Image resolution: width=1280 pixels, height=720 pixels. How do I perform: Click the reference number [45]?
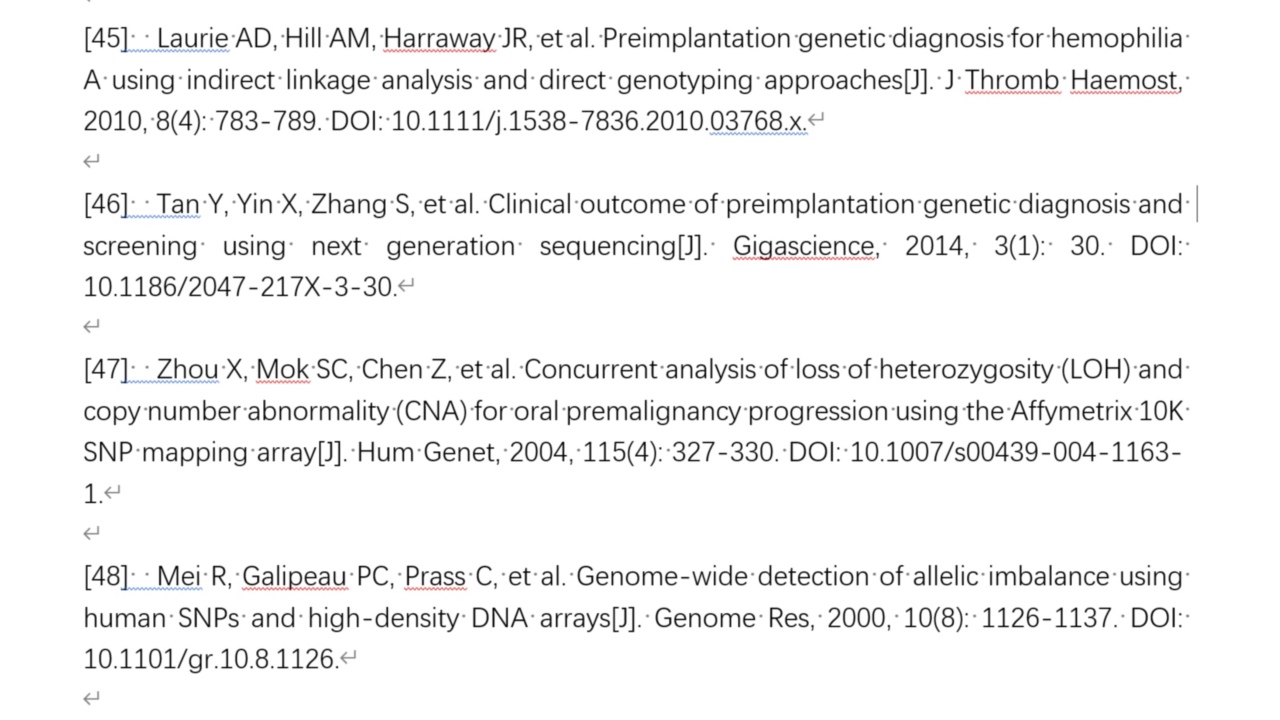[x=105, y=39]
